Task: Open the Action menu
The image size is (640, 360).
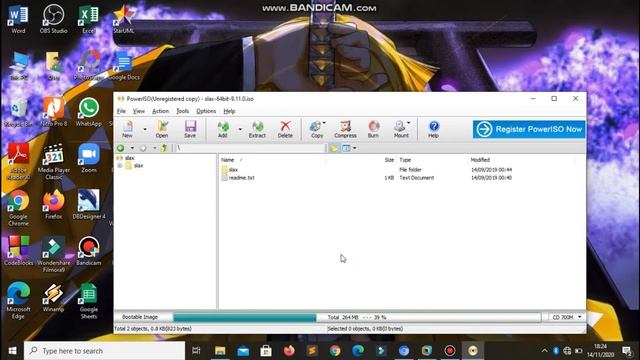Action: 160,111
